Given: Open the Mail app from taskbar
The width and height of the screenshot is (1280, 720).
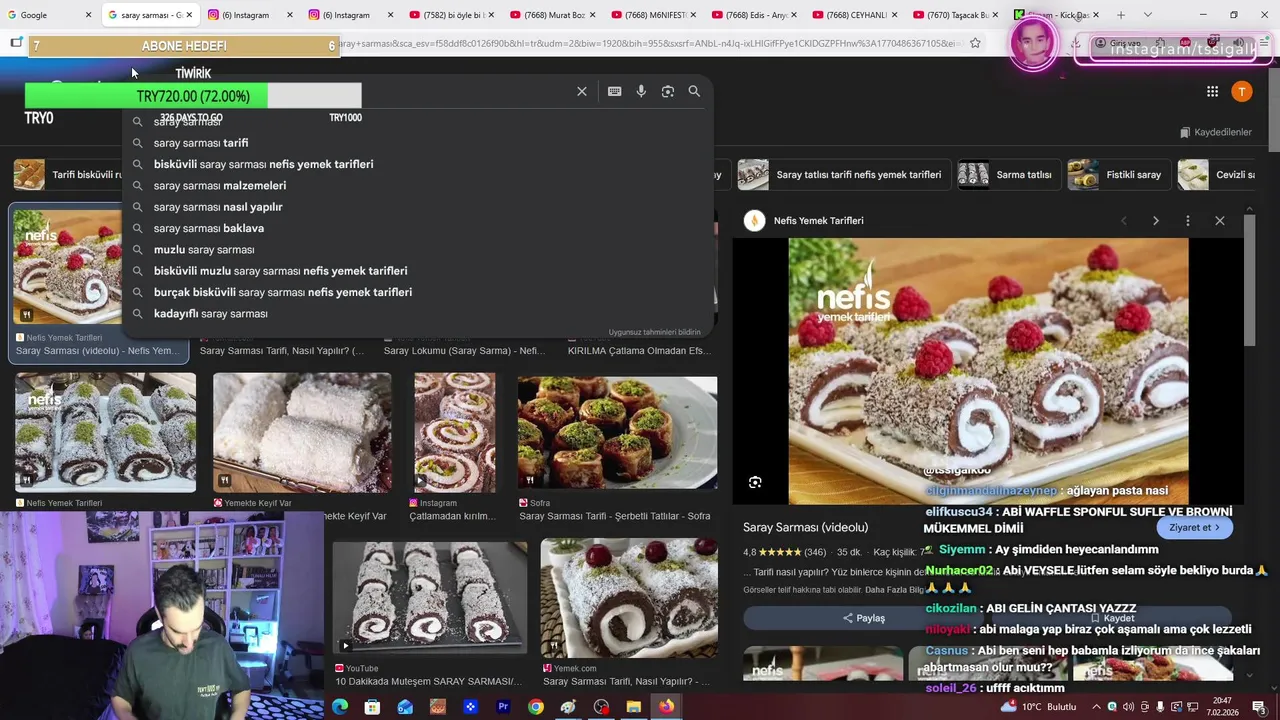Looking at the screenshot, I should pos(405,707).
